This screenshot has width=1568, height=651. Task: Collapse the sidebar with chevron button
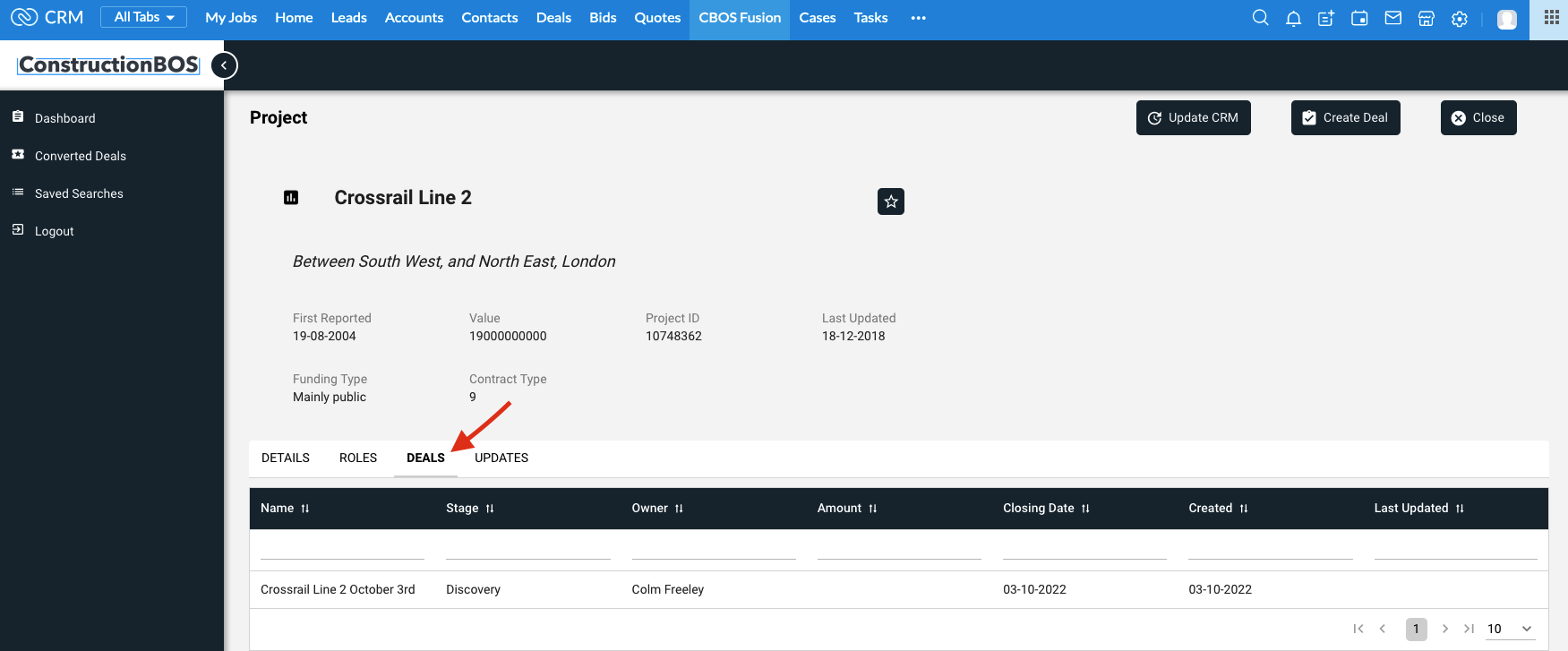(x=224, y=65)
